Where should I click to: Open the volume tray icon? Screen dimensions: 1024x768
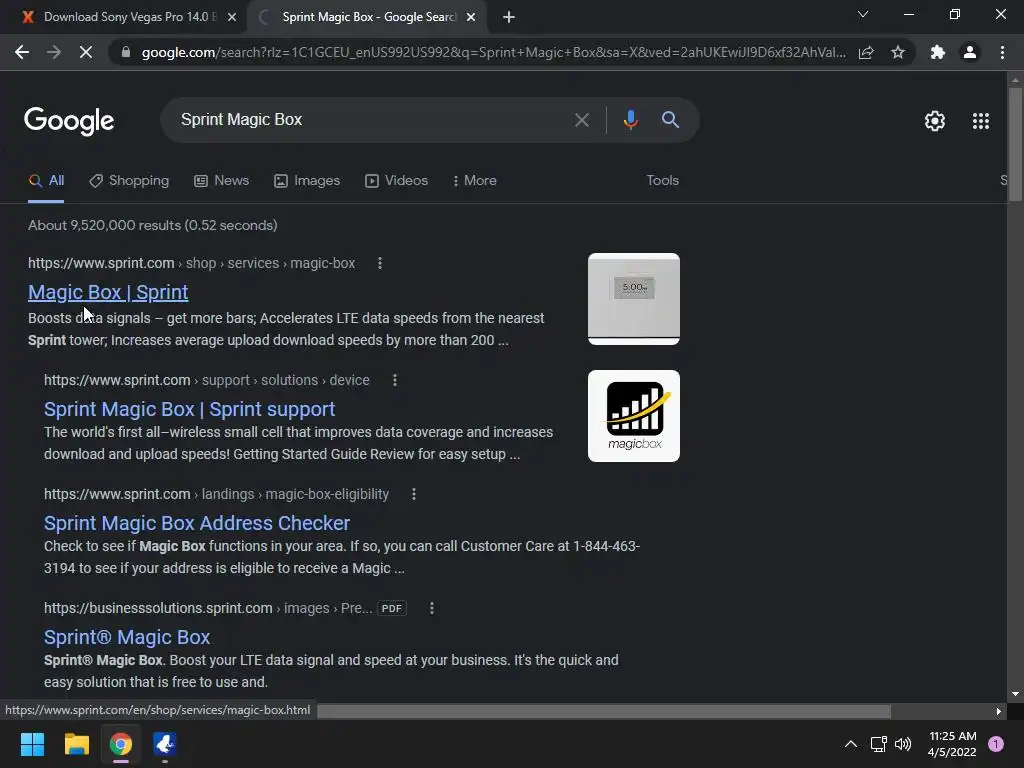click(x=903, y=744)
